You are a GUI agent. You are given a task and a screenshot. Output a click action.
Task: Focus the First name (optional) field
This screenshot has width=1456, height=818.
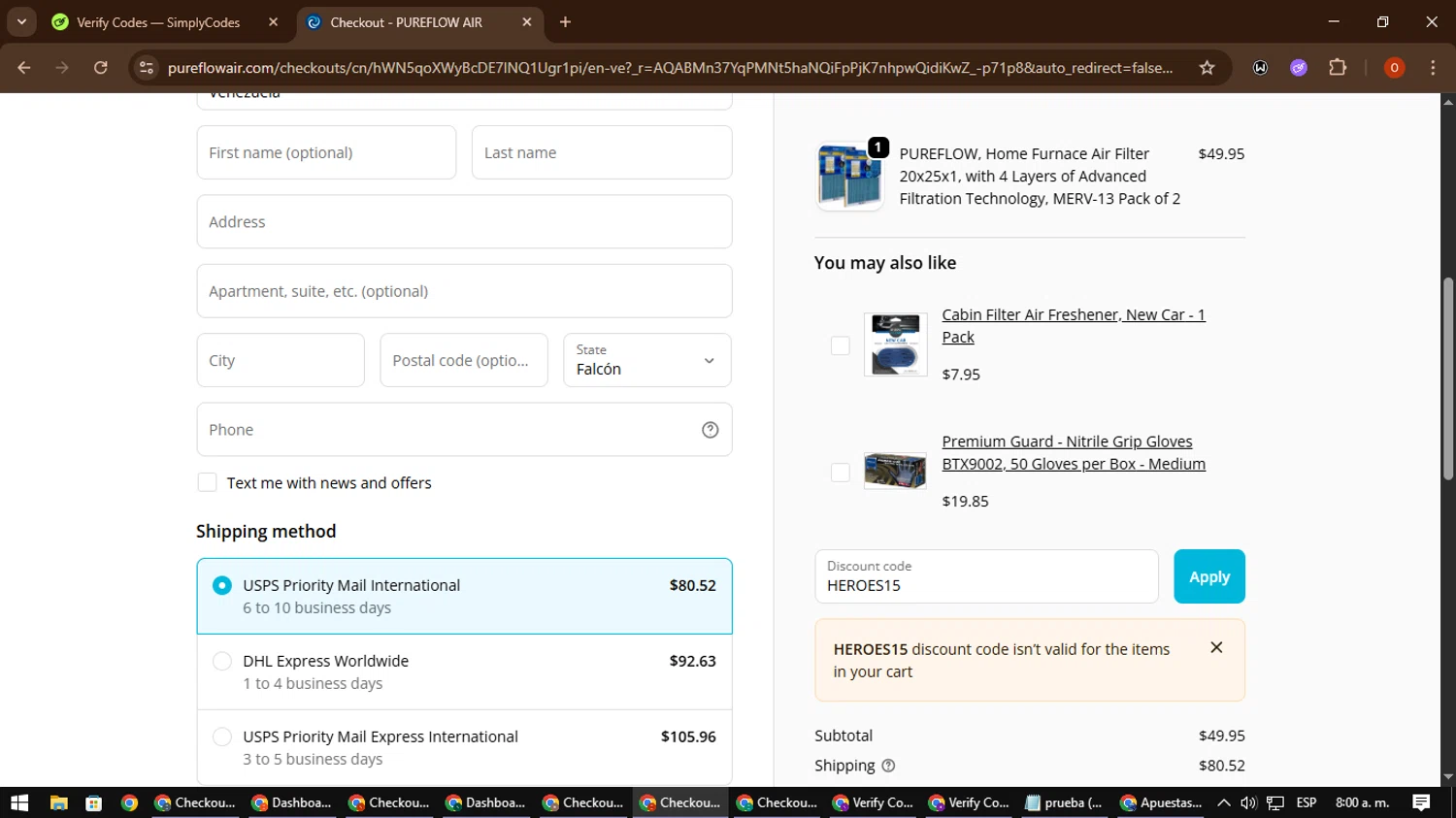click(326, 152)
